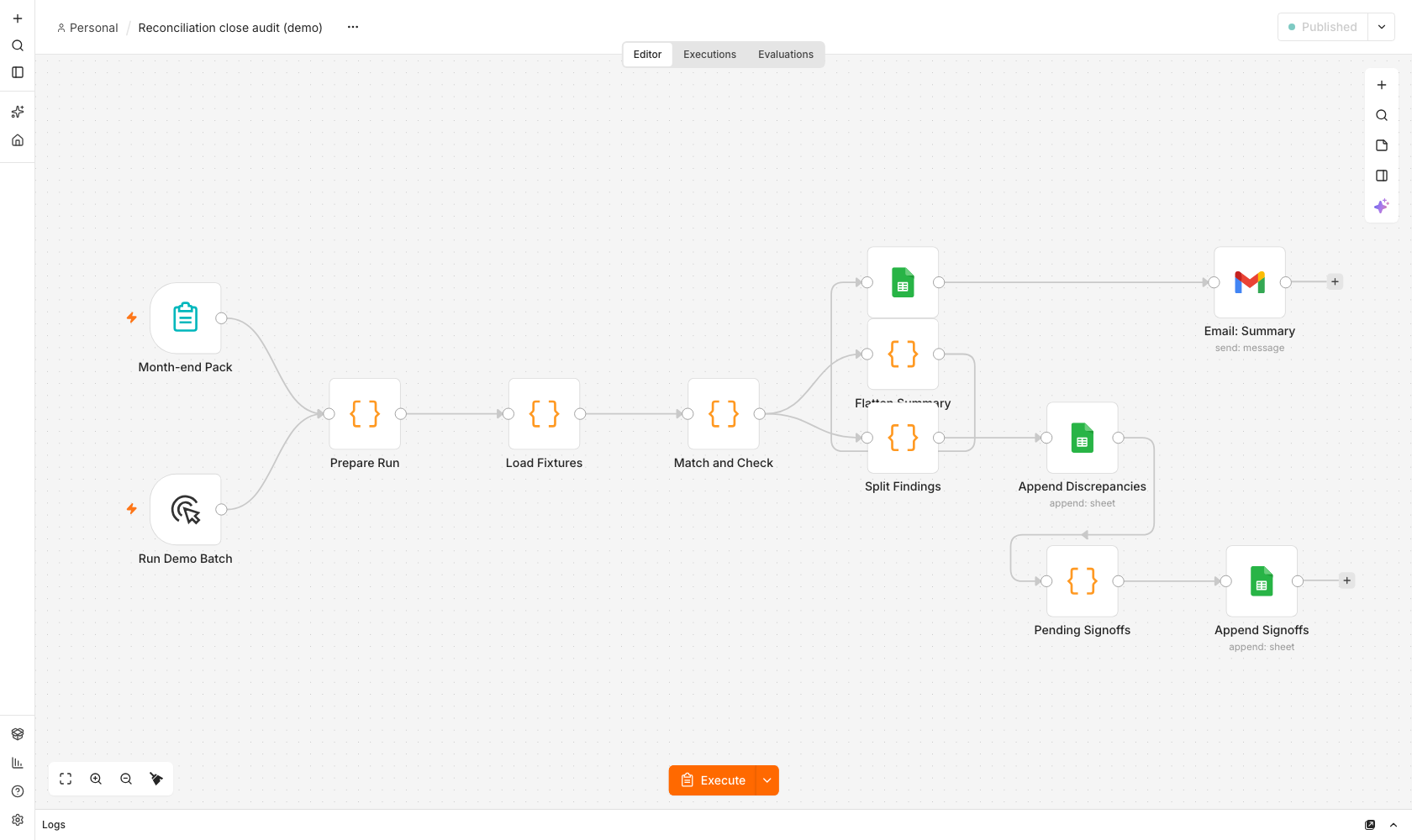Go to the Personal project breadcrumb
This screenshot has width=1412, height=840.
87,28
